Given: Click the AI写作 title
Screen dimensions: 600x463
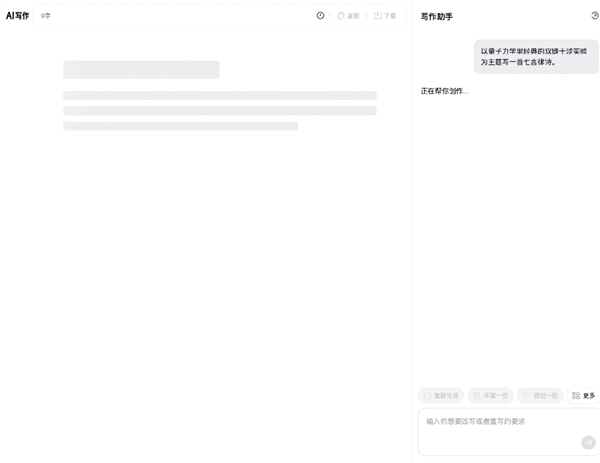Looking at the screenshot, I should (x=18, y=16).
